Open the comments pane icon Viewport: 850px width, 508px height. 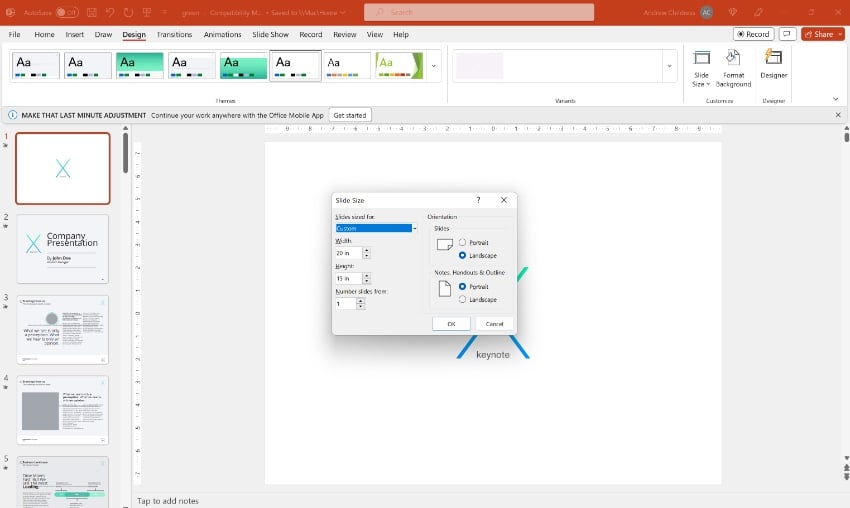point(787,34)
